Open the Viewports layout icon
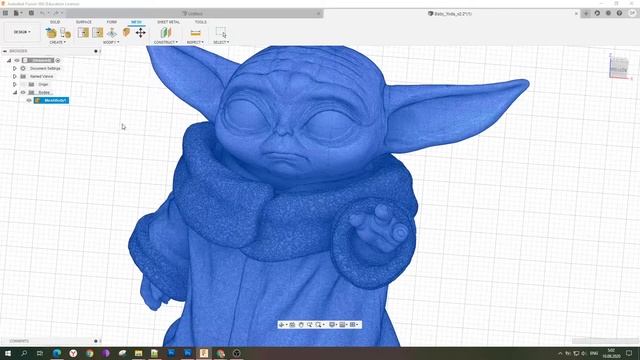 [x=353, y=325]
